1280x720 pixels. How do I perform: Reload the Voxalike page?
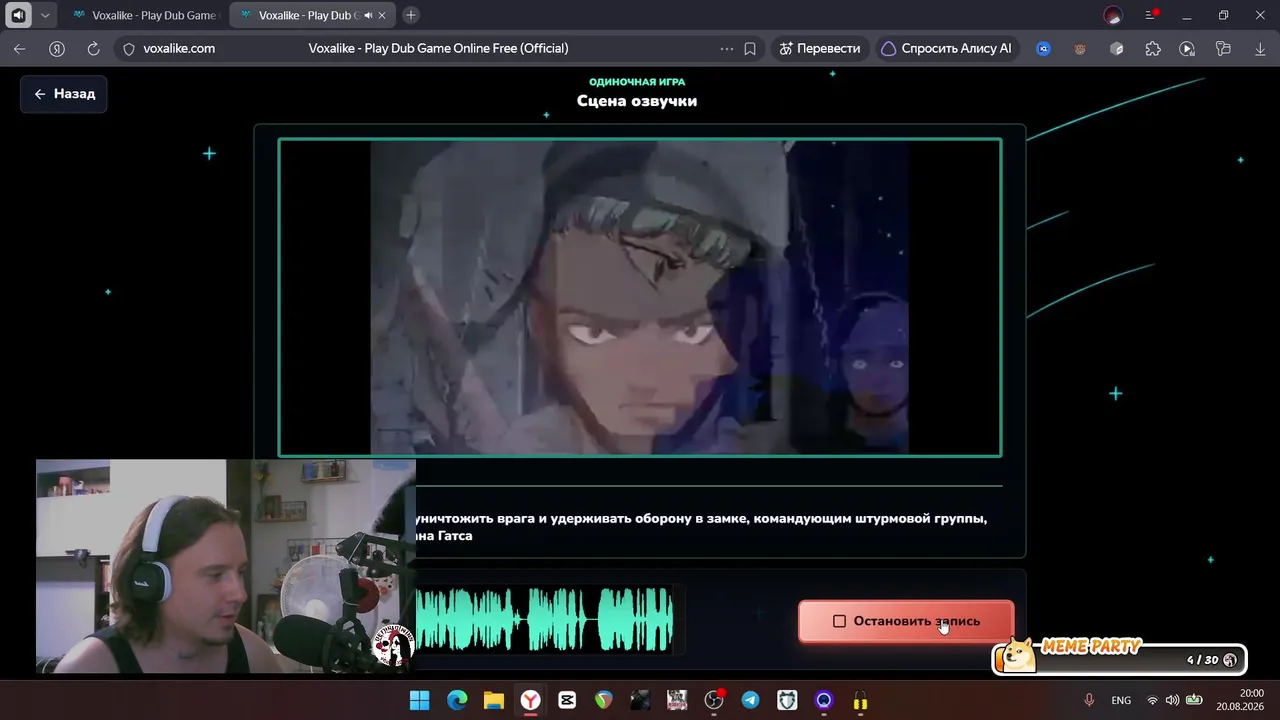(x=94, y=48)
